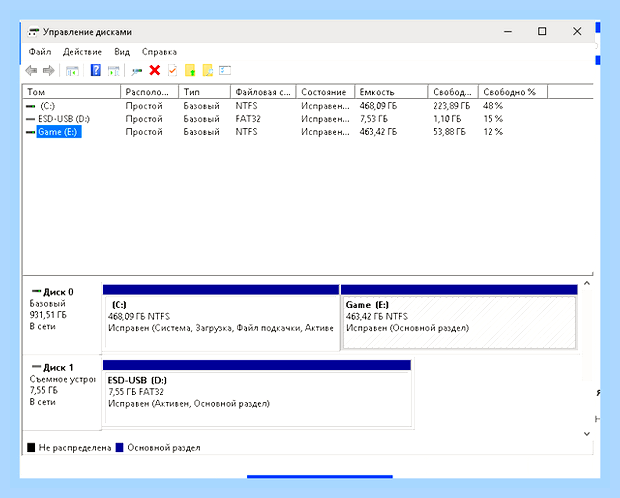Sort by Свобод... column header

(x=453, y=92)
